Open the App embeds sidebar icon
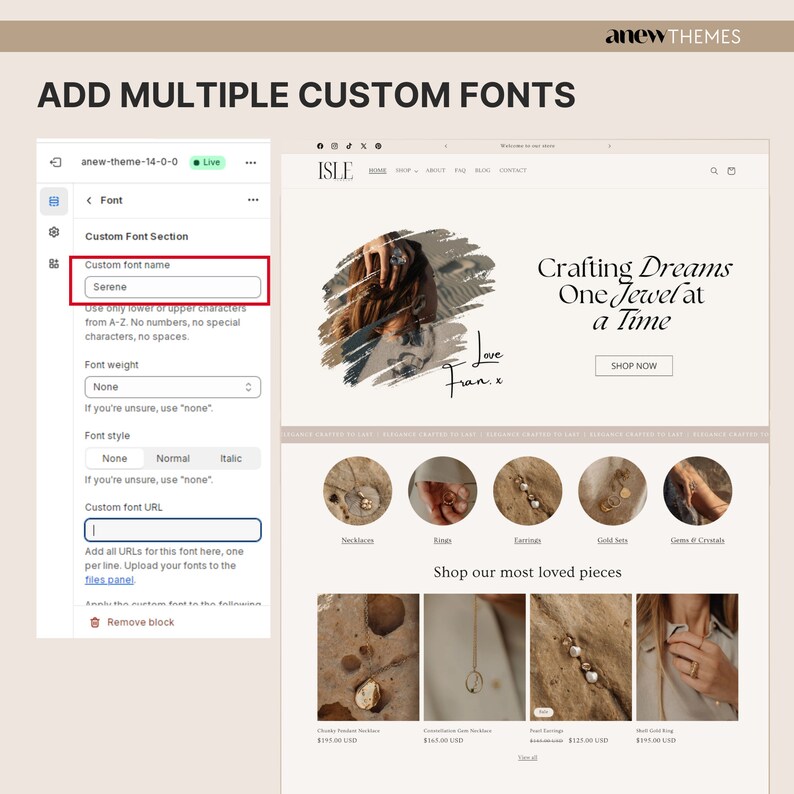 pos(54,263)
